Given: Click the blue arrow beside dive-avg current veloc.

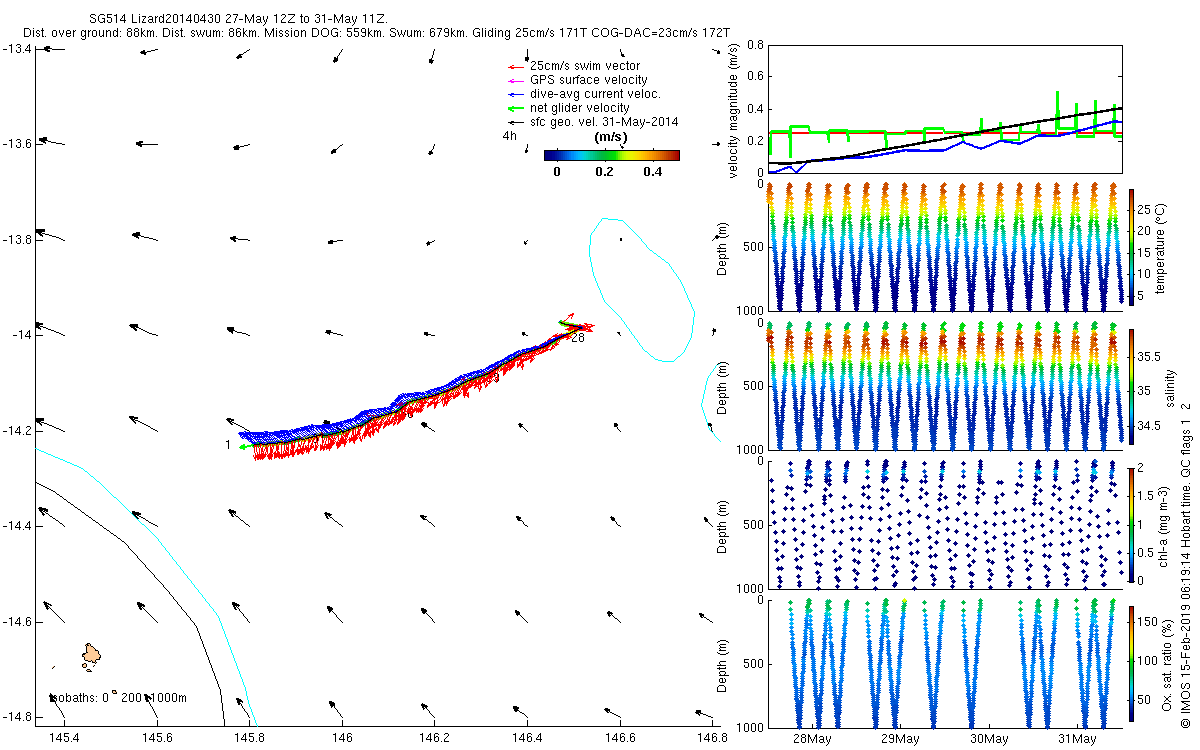Looking at the screenshot, I should click(x=516, y=94).
